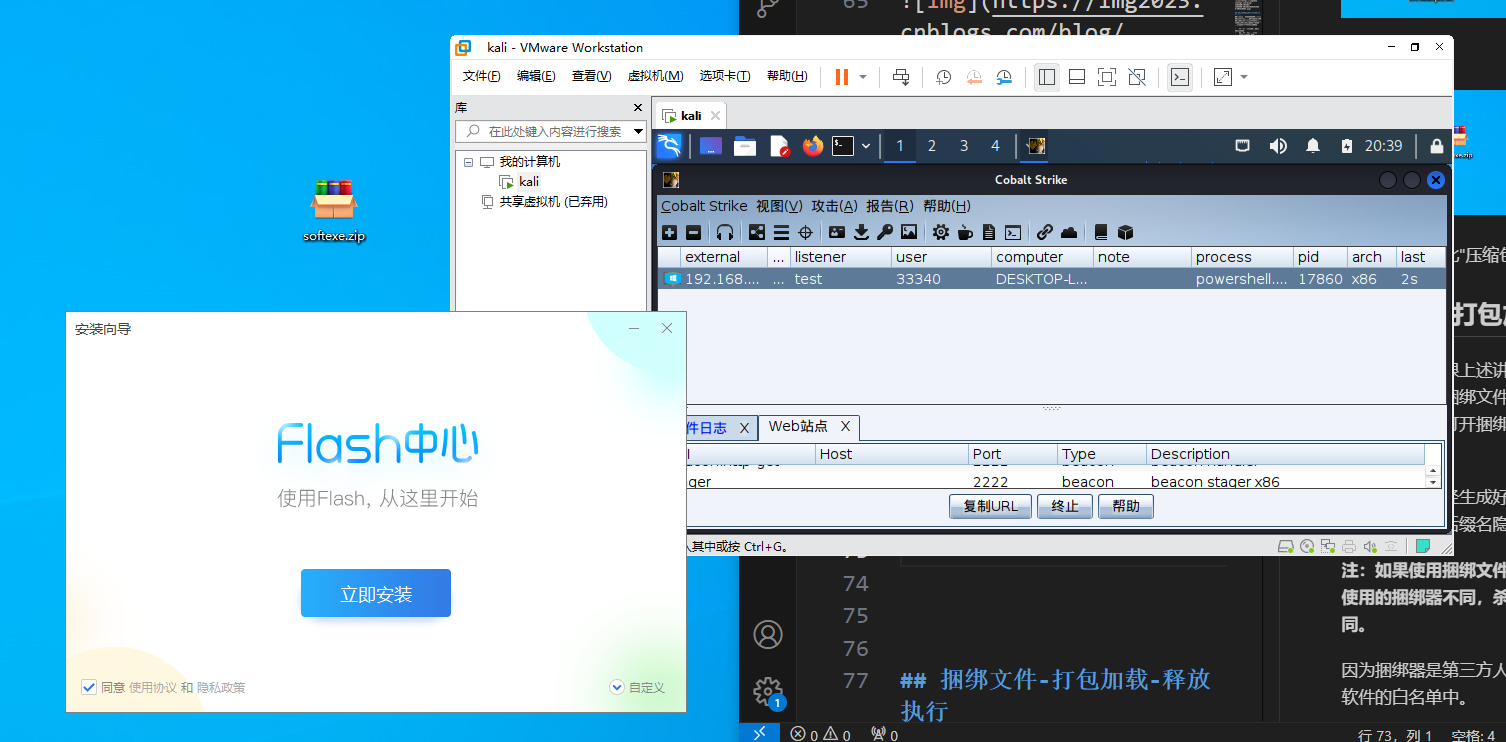Click the Kali volume speaker icon
This screenshot has height=742, width=1506.
pyautogui.click(x=1278, y=146)
